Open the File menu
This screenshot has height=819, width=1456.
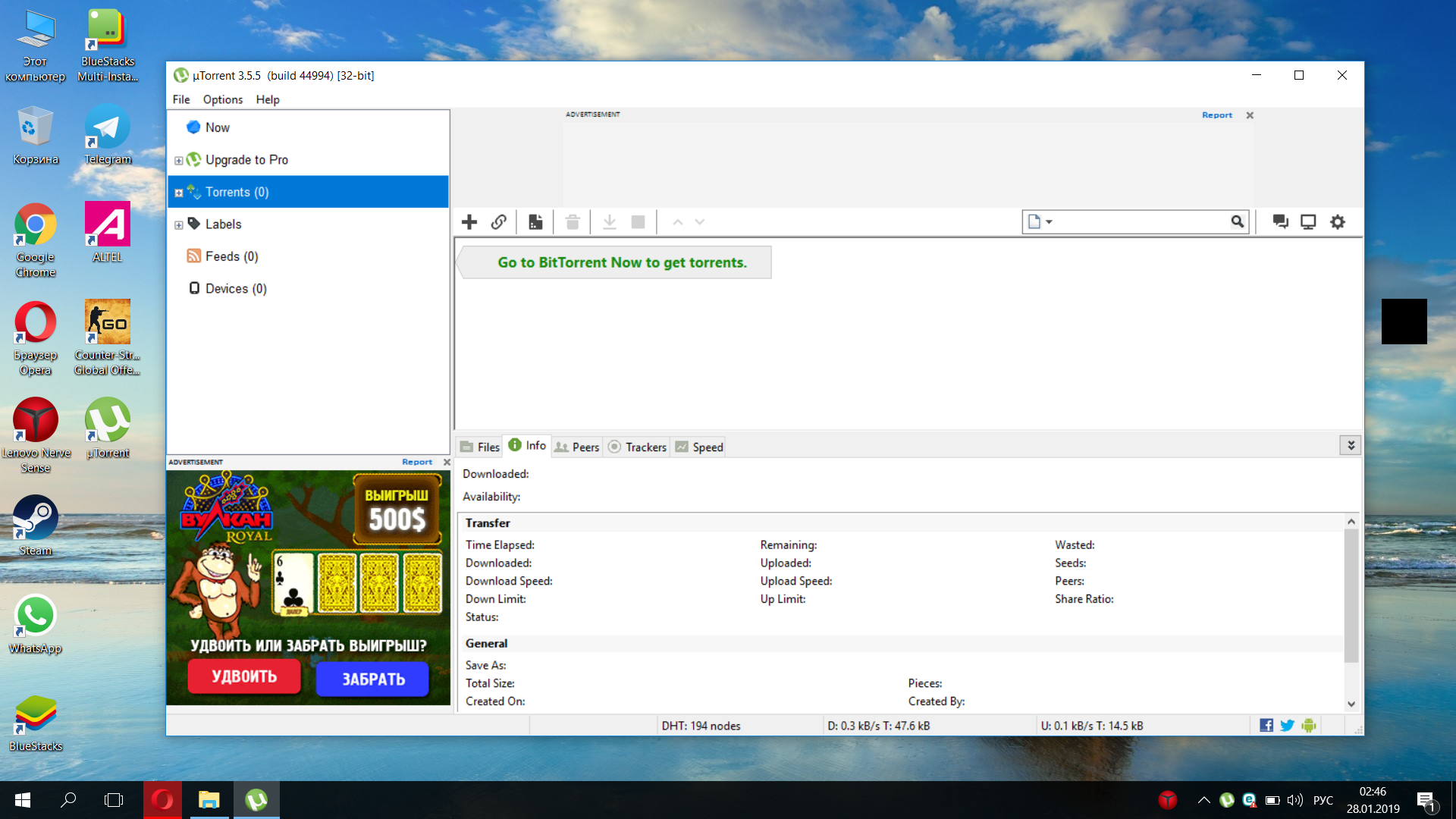(x=181, y=99)
